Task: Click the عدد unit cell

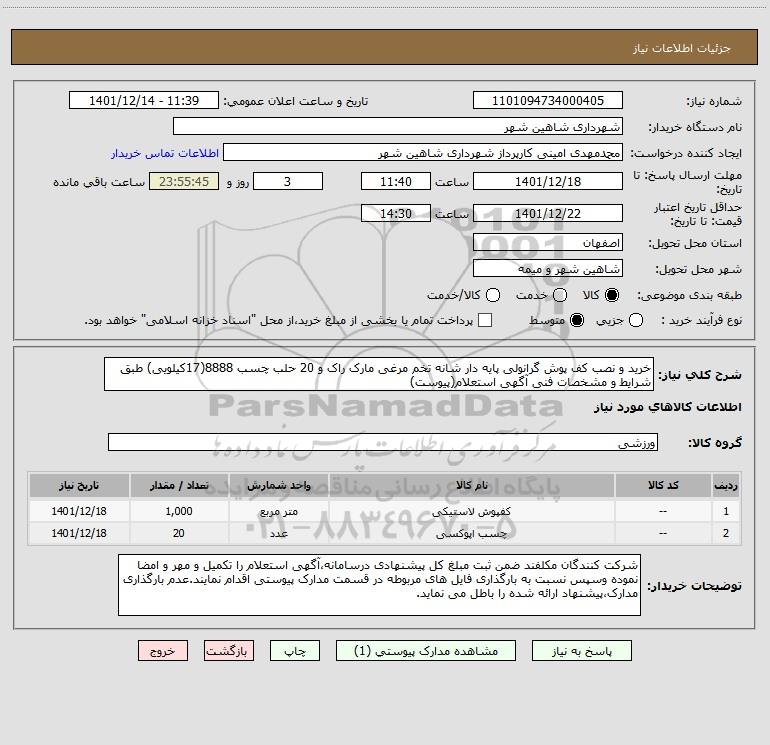Action: tap(278, 533)
